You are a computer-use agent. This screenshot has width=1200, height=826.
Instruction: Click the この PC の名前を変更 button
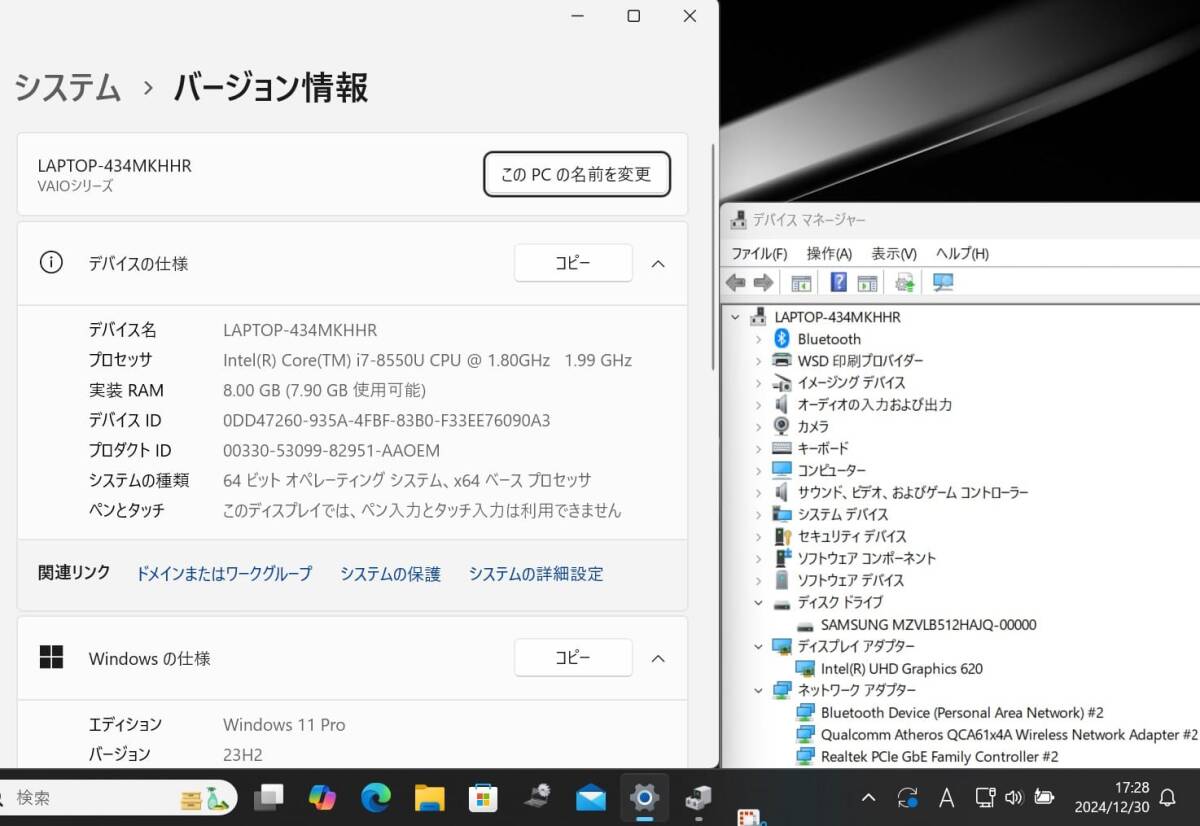click(577, 174)
